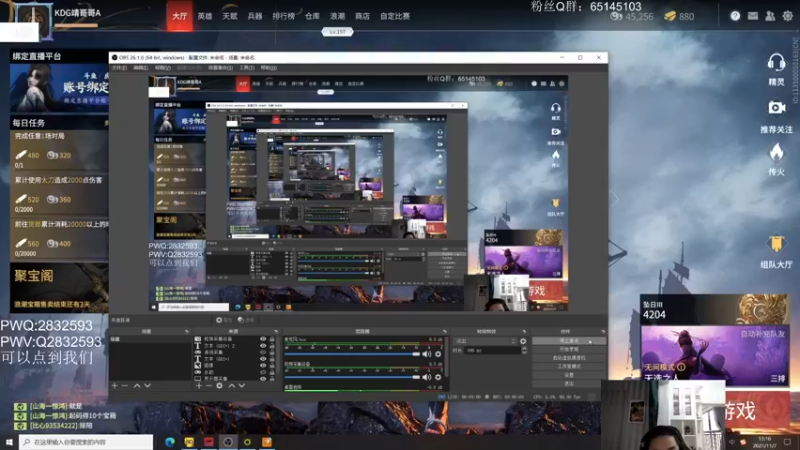Lock the 视频采集设备 source

tap(272, 339)
